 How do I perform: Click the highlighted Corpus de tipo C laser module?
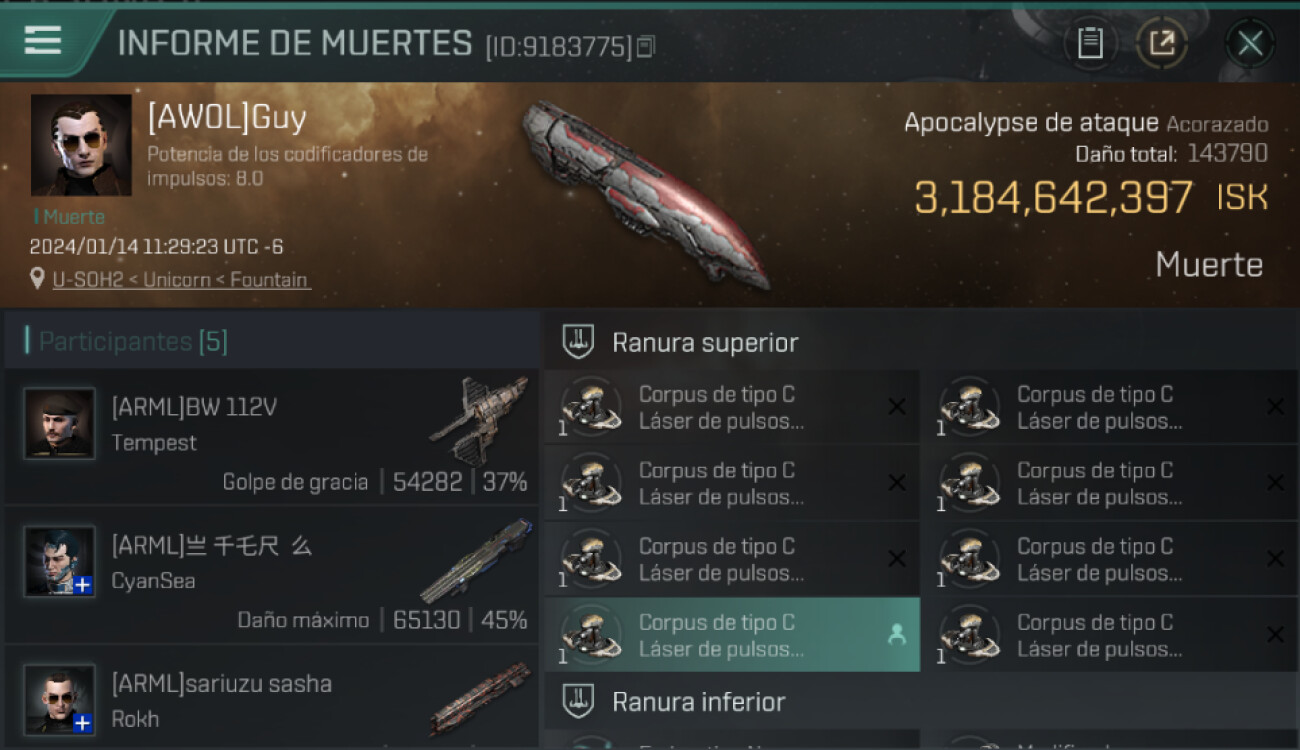click(732, 635)
